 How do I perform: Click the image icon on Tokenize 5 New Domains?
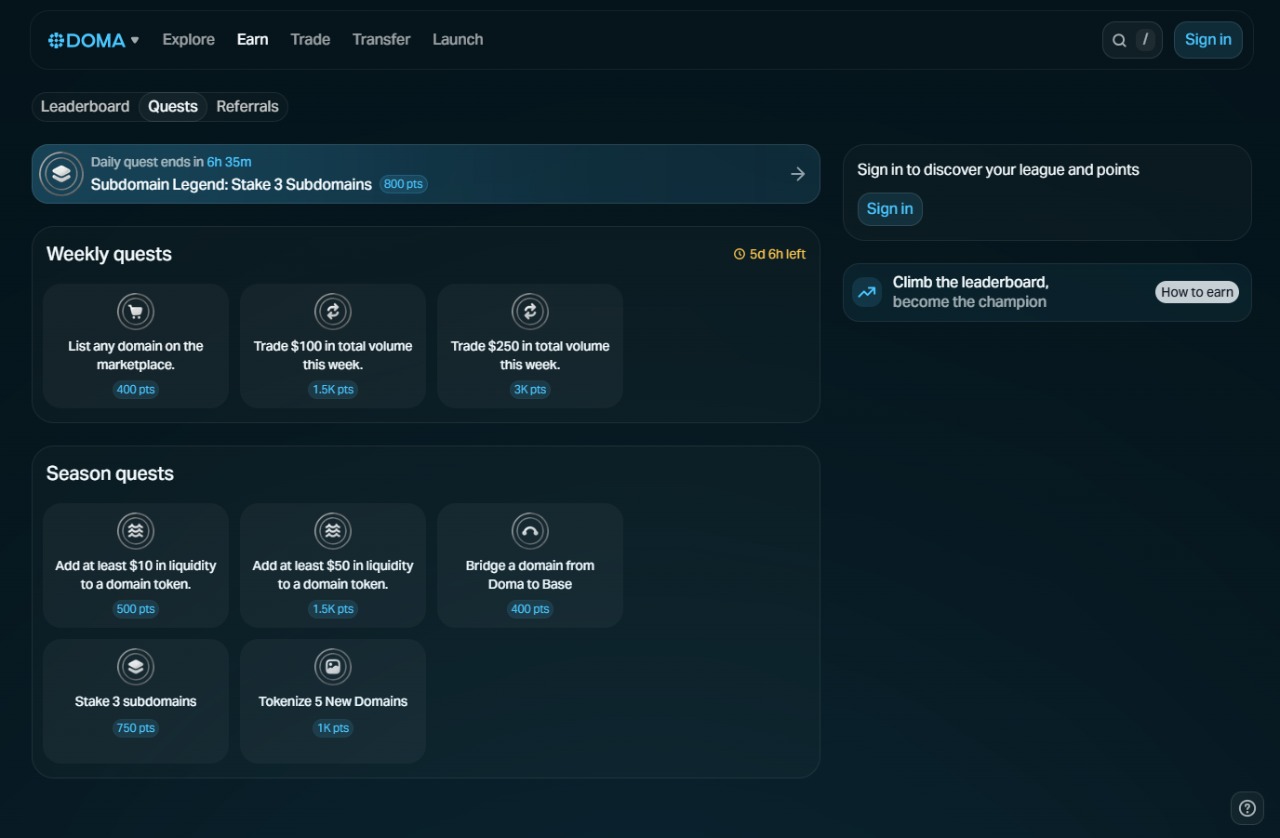333,667
